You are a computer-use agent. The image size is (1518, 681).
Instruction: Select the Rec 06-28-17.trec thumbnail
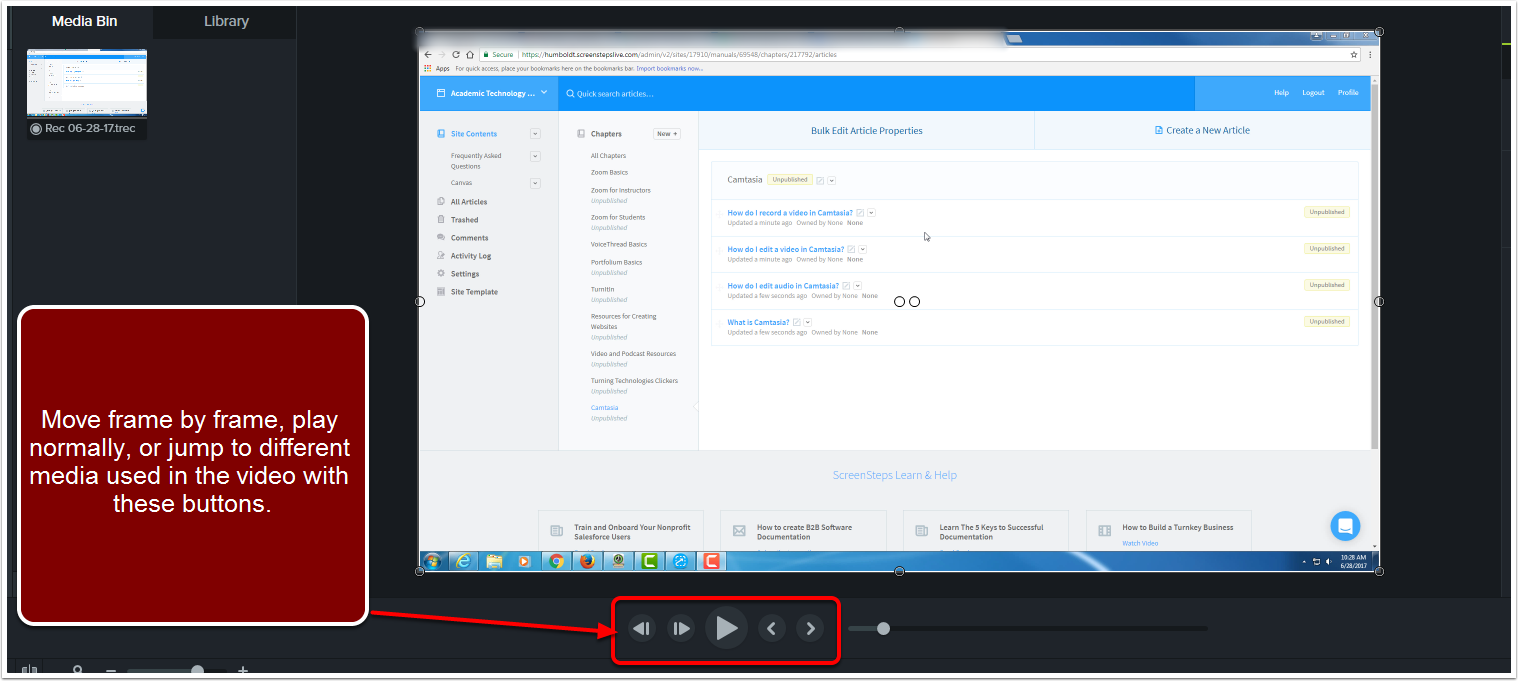coord(87,84)
